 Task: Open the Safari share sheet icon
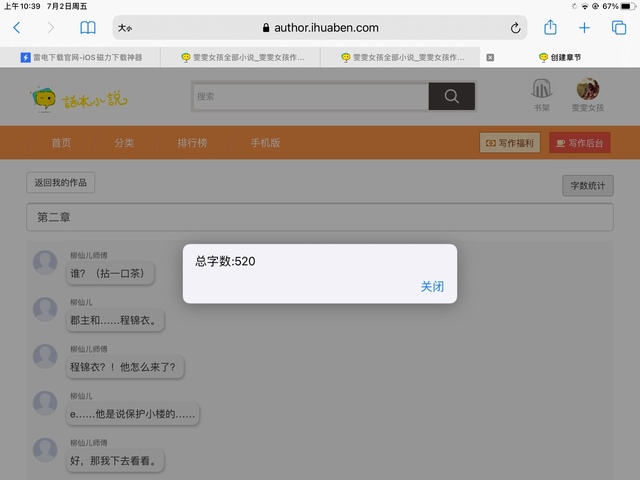pyautogui.click(x=550, y=28)
